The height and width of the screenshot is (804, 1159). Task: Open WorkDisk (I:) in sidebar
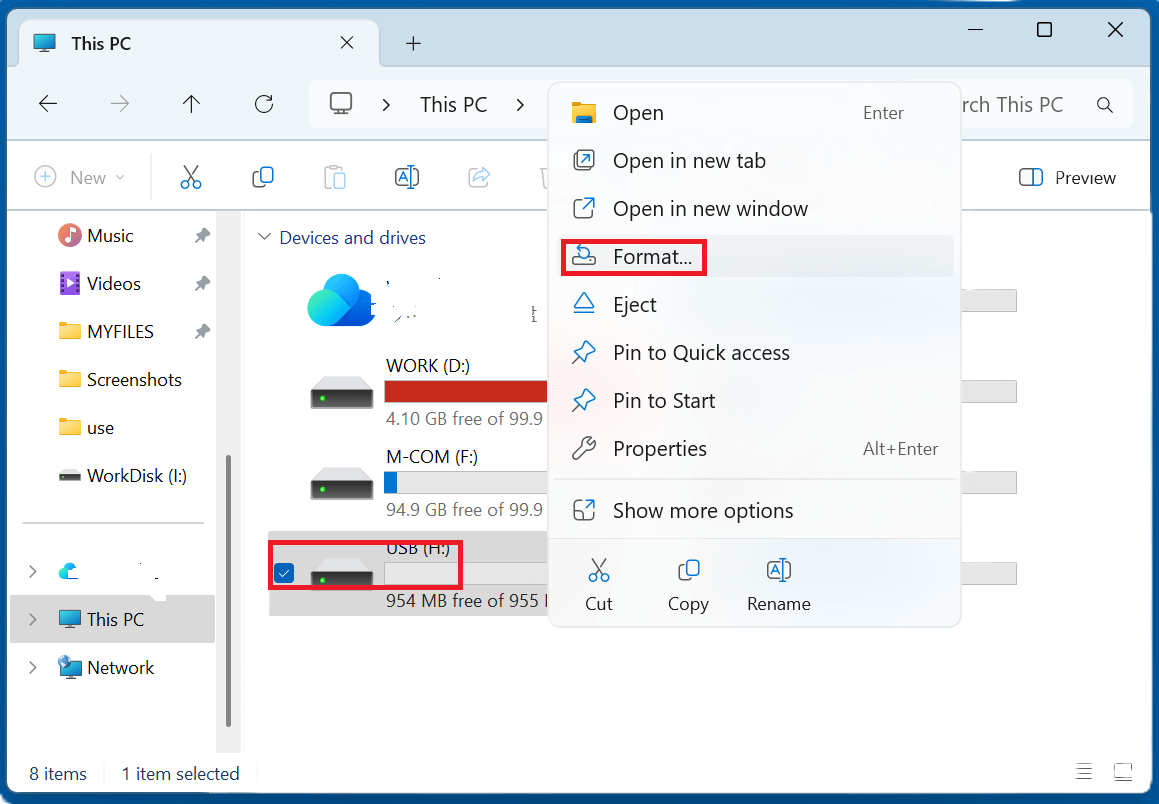(x=136, y=476)
